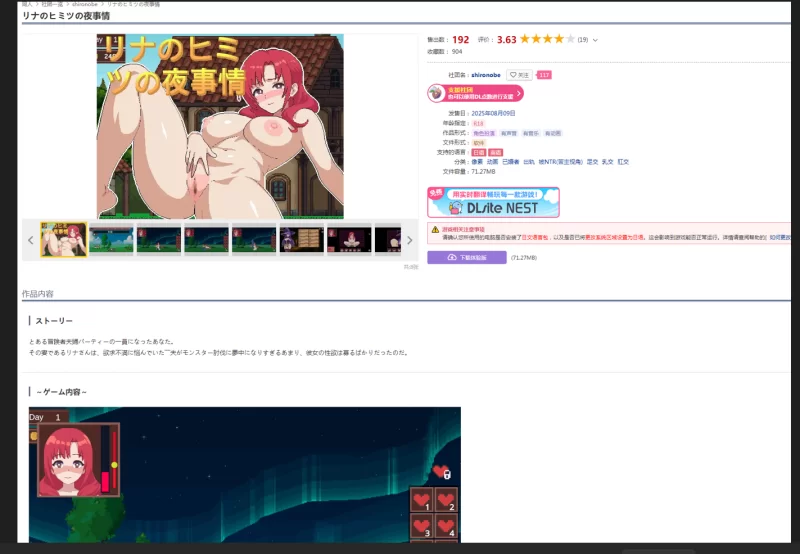The image size is (800, 554).
Task: Click the star rating display
Action: pos(547,39)
